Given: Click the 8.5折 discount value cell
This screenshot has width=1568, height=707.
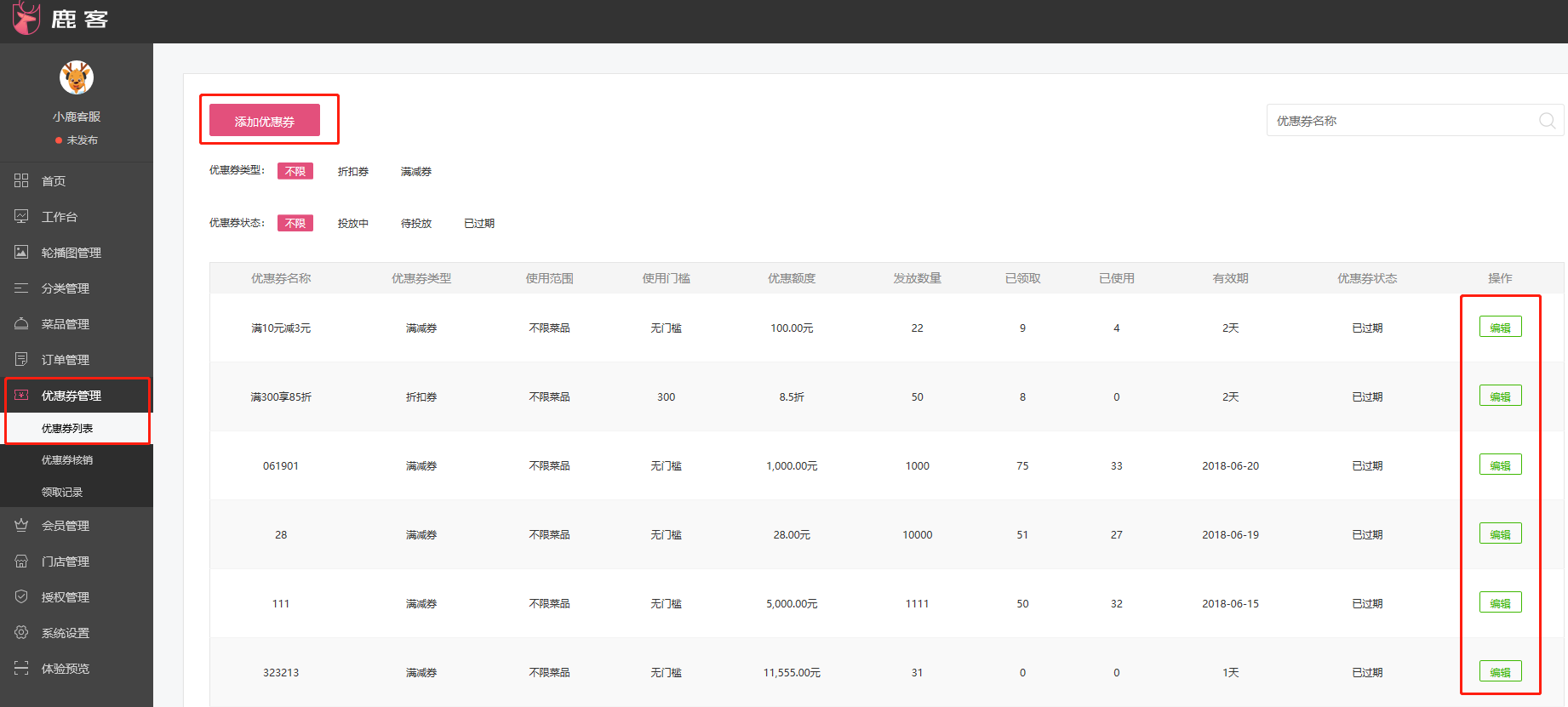Looking at the screenshot, I should click(792, 396).
